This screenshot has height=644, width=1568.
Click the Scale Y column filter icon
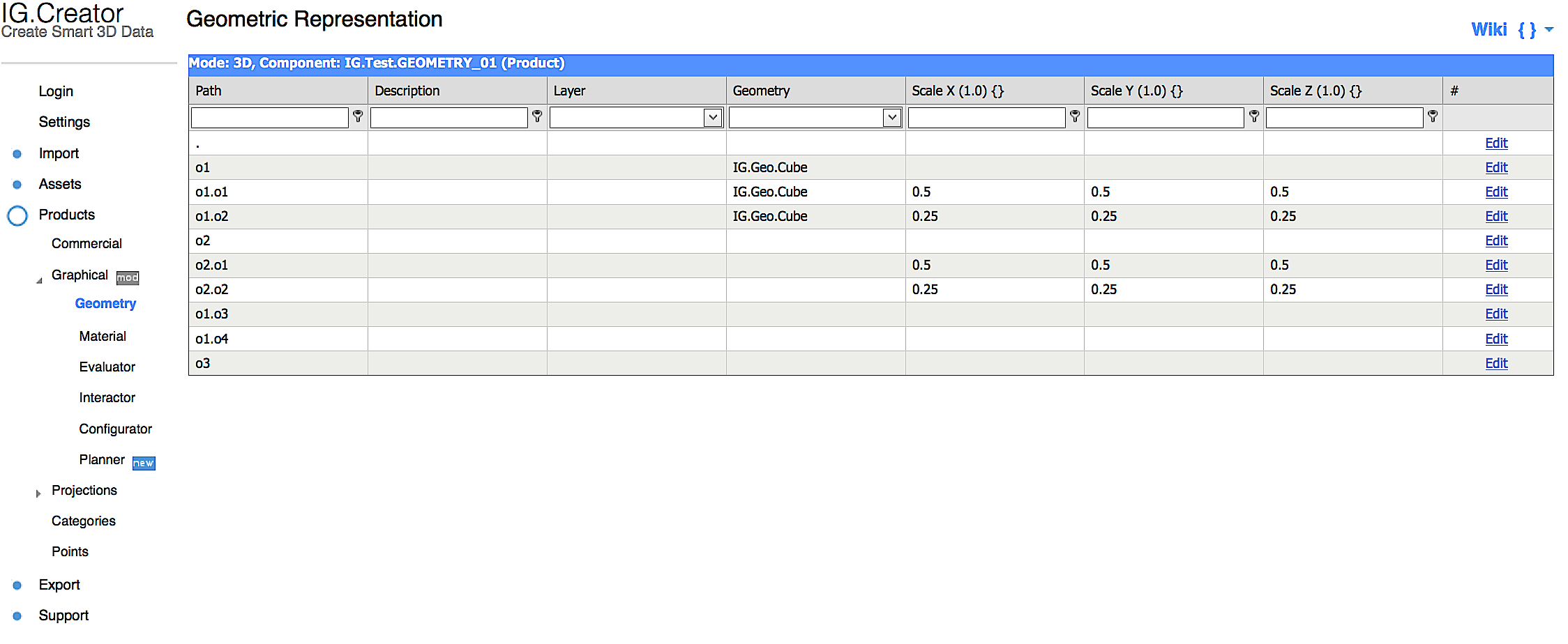1254,116
